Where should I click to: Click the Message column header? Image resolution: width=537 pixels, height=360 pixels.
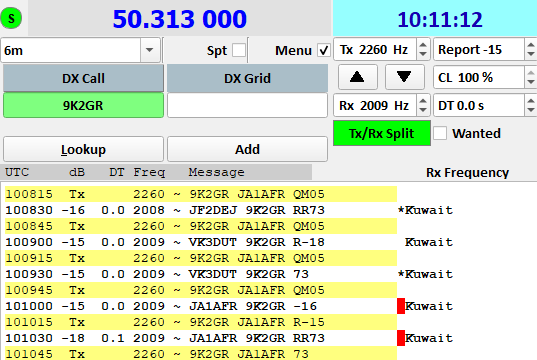216,172
